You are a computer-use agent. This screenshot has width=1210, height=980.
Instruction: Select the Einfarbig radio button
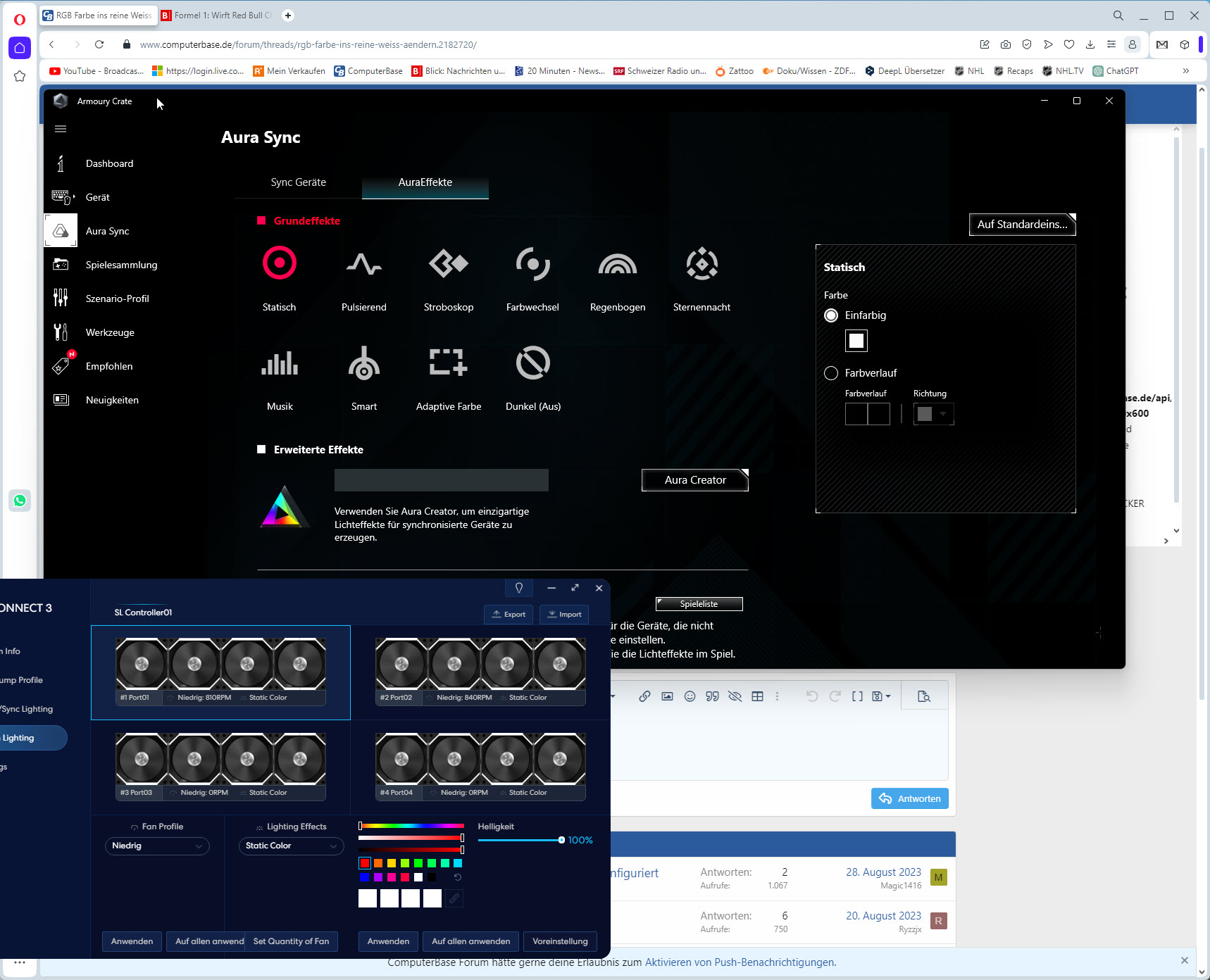(x=831, y=315)
